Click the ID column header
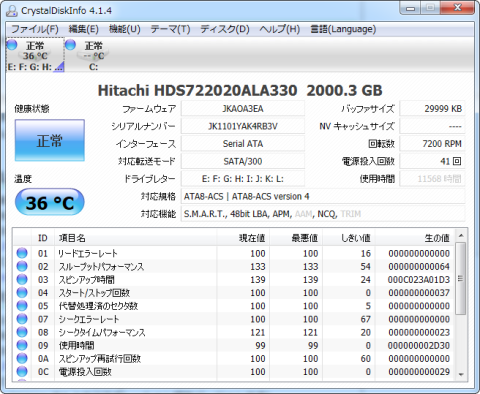Screen dimensions: 480x394 click(43, 238)
